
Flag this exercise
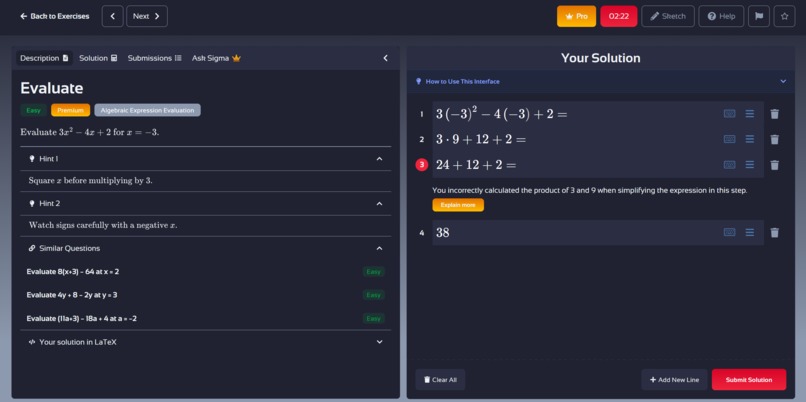tap(759, 16)
